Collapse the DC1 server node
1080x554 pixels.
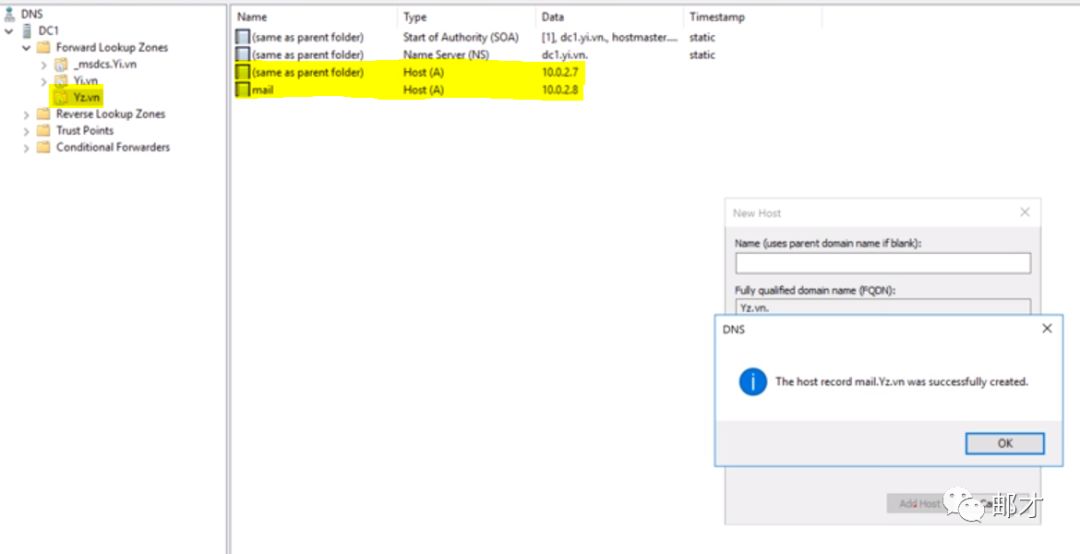(9, 31)
